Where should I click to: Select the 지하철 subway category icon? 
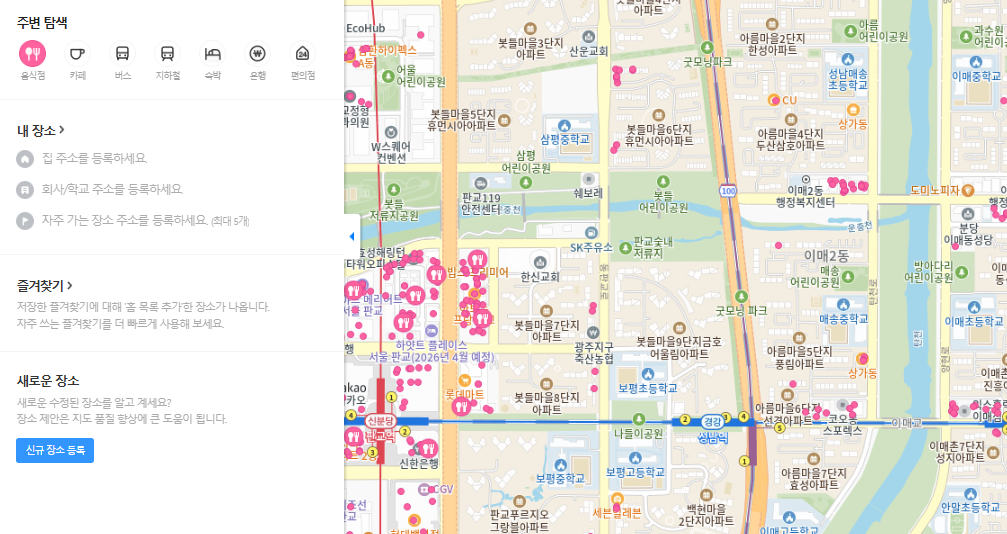tap(167, 54)
